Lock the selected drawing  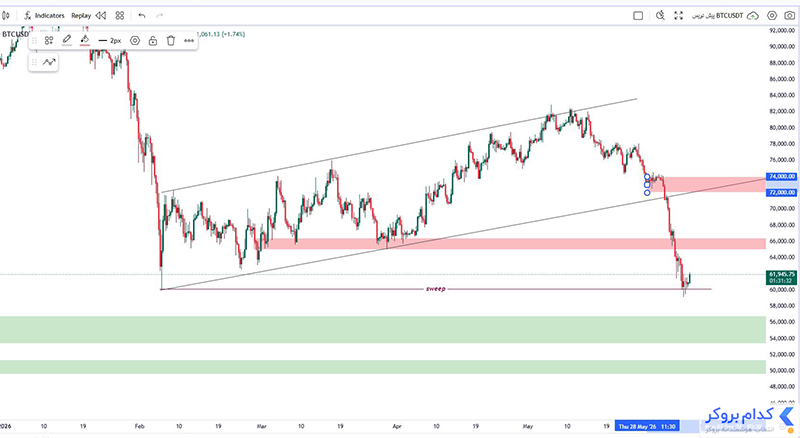tap(153, 40)
